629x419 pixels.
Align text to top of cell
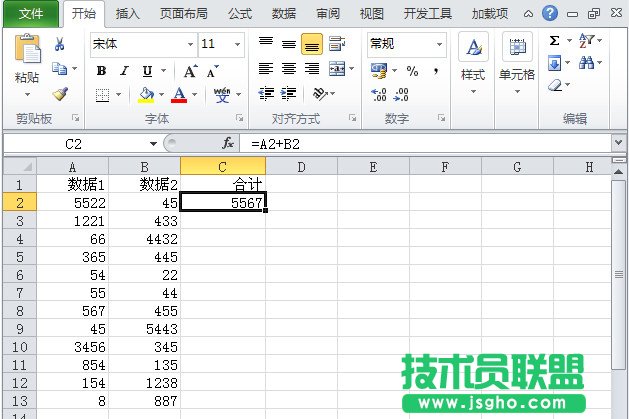[266, 42]
